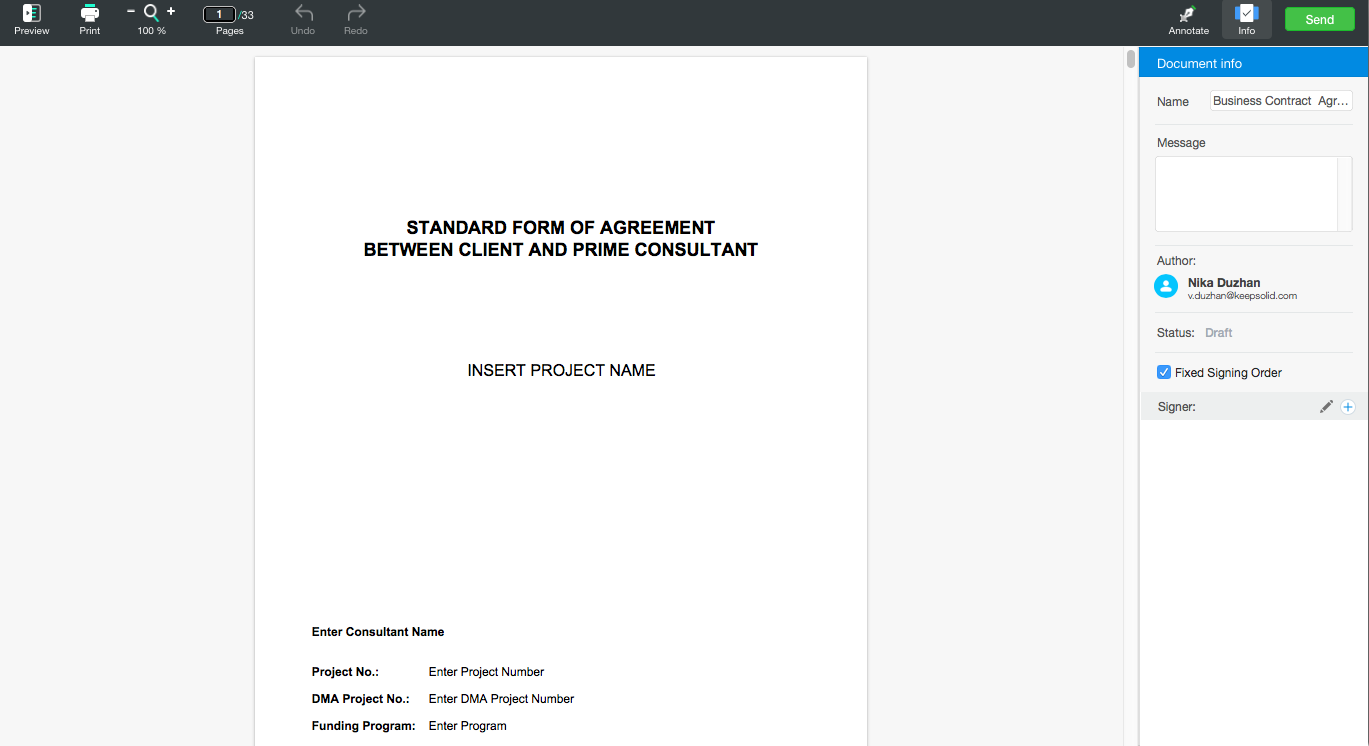Click the page number field
Viewport: 1369px width, 746px height.
219,14
